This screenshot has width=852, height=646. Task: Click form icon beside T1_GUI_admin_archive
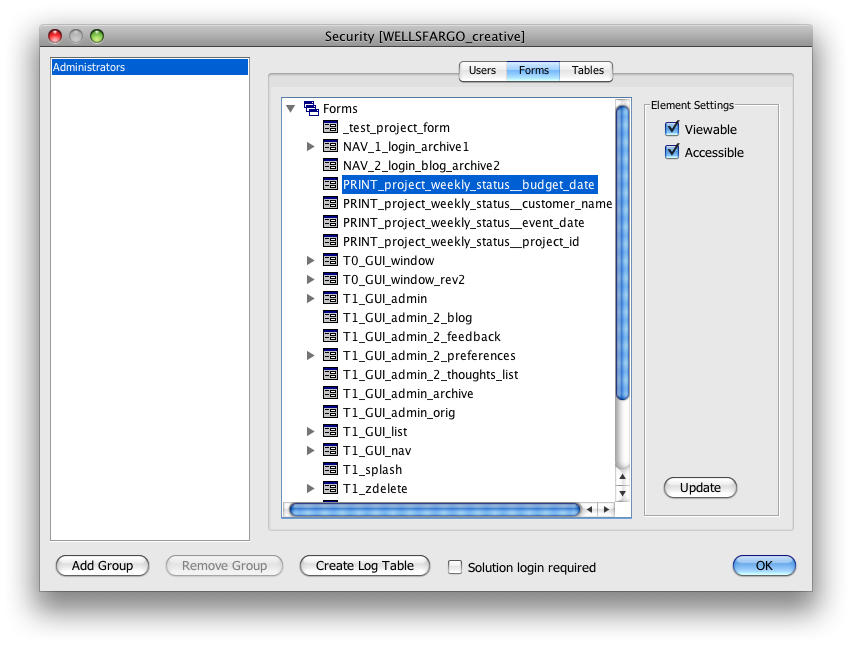330,393
